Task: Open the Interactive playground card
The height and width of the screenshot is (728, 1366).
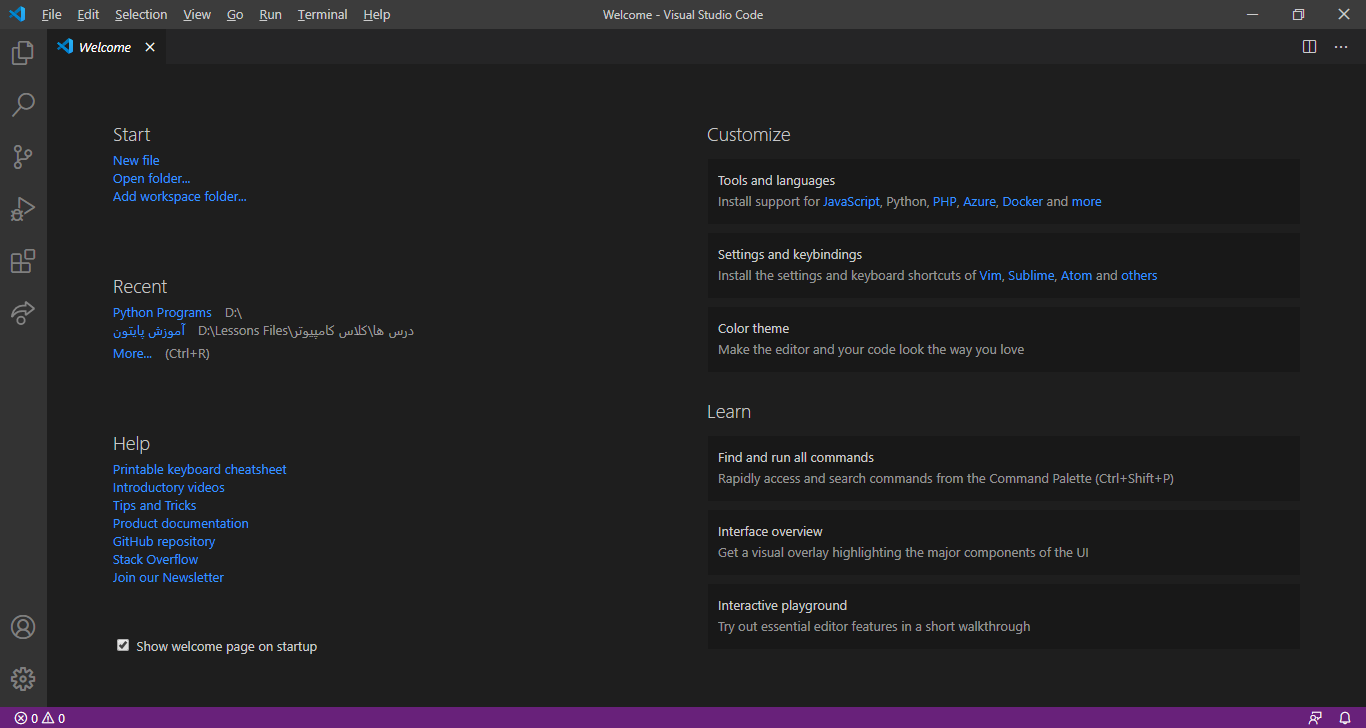Action: (x=1004, y=616)
